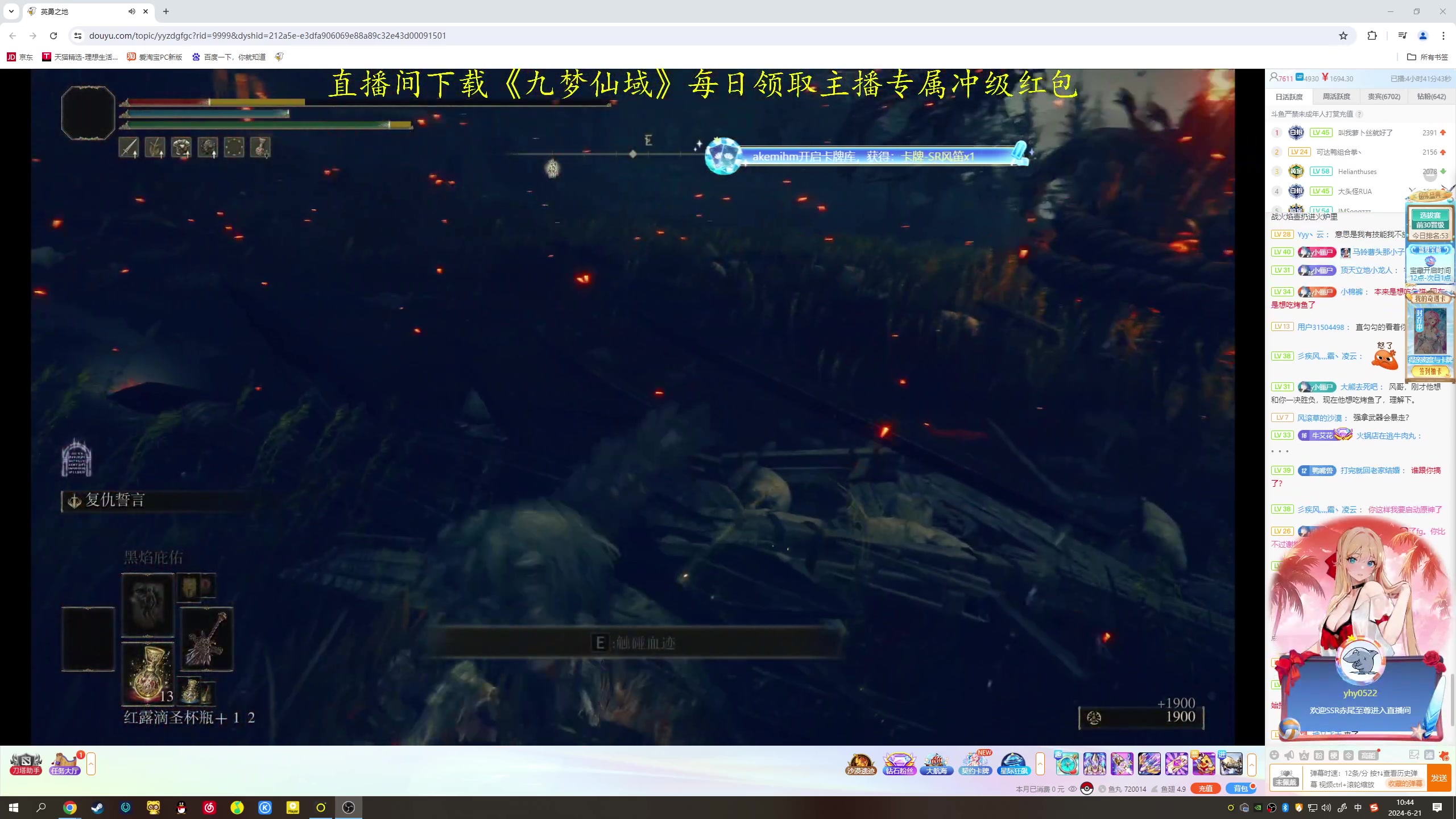Click the 梗 meme danmaku icon
The height and width of the screenshot is (819, 1456).
click(x=1334, y=755)
